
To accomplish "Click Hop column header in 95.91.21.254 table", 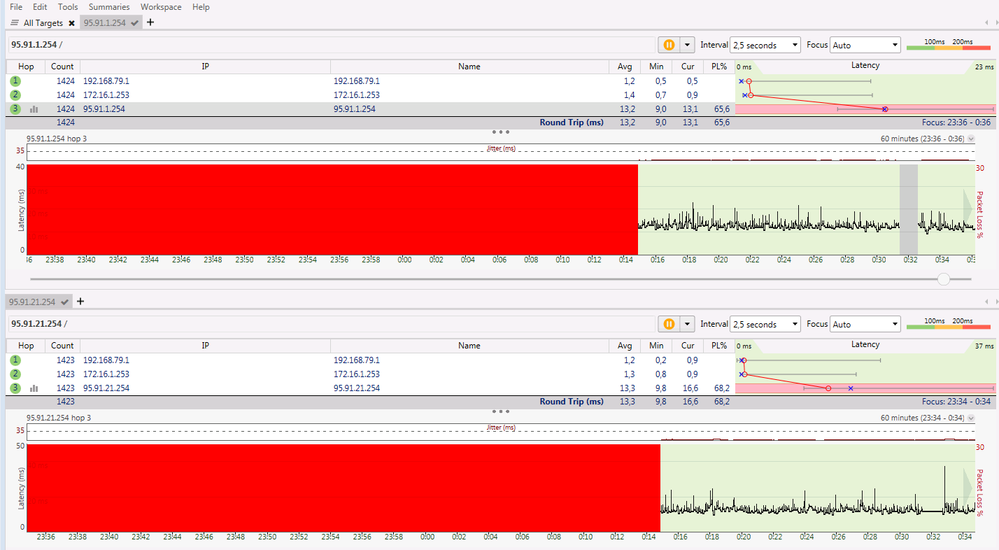I will (x=25, y=345).
